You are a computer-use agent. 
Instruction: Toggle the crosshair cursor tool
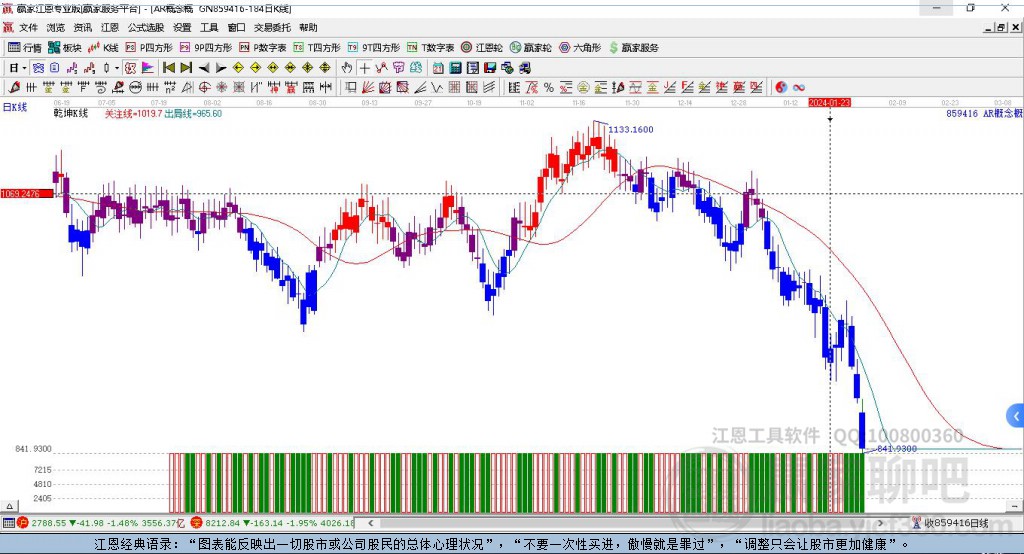tap(365, 68)
